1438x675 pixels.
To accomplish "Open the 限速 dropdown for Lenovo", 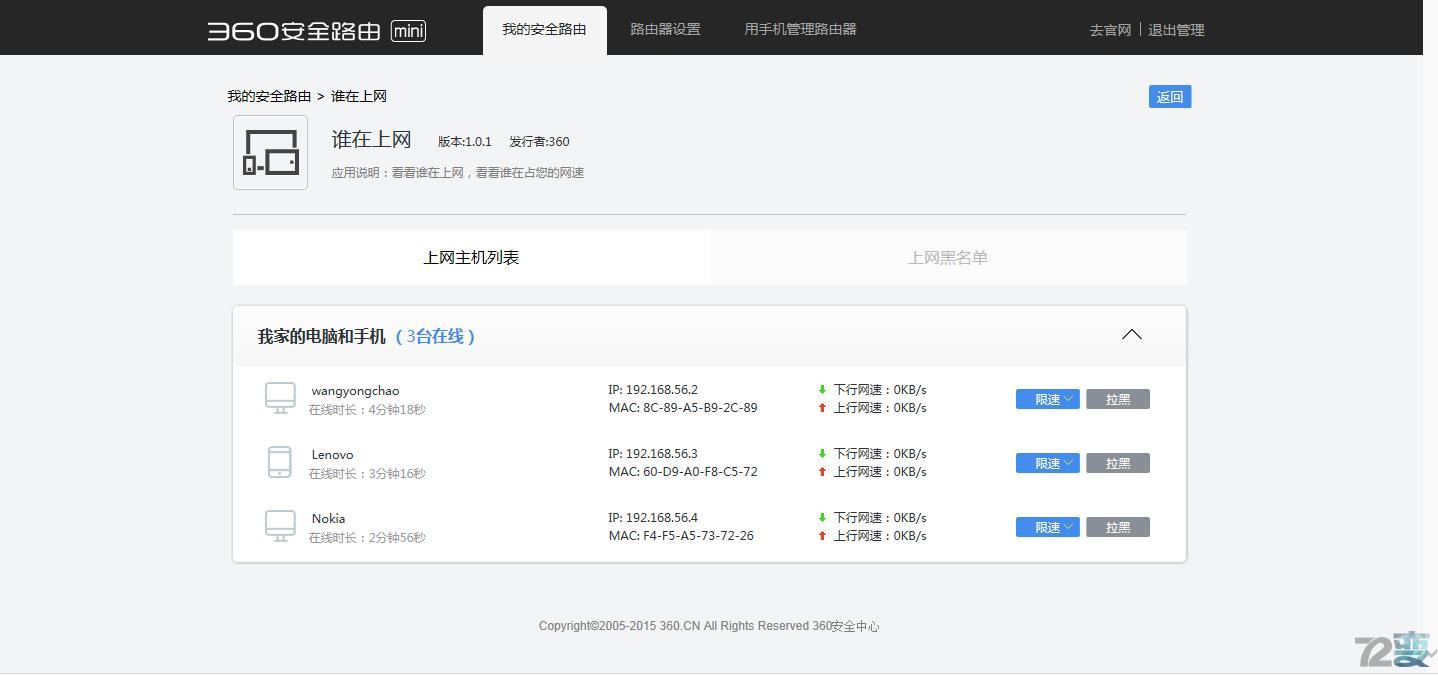I will click(x=1046, y=462).
